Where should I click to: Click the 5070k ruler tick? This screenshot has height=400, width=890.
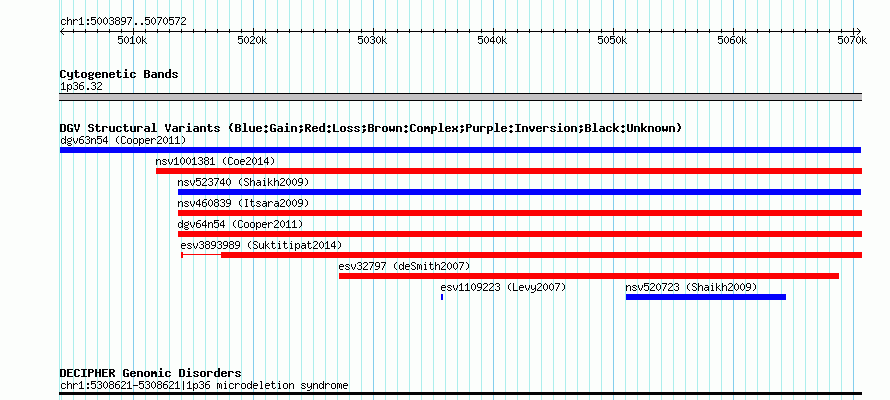click(x=851, y=40)
